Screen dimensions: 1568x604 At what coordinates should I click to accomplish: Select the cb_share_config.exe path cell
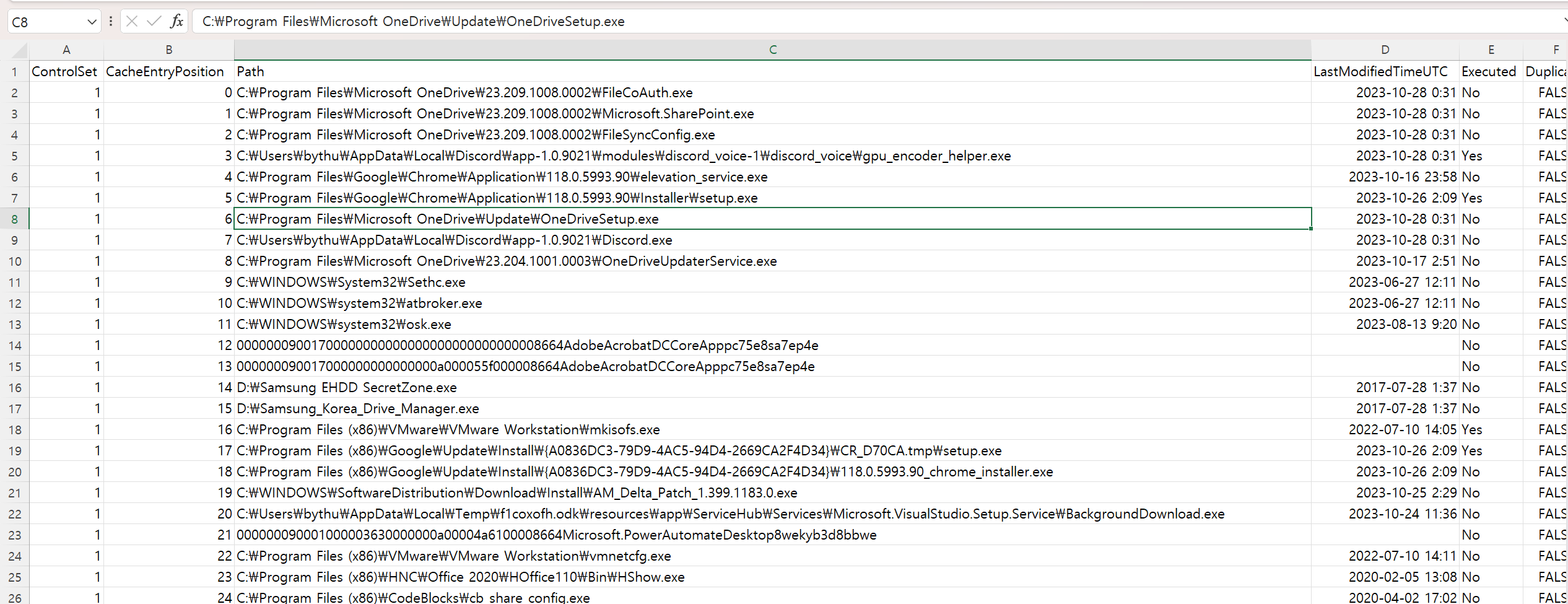pyautogui.click(x=773, y=597)
